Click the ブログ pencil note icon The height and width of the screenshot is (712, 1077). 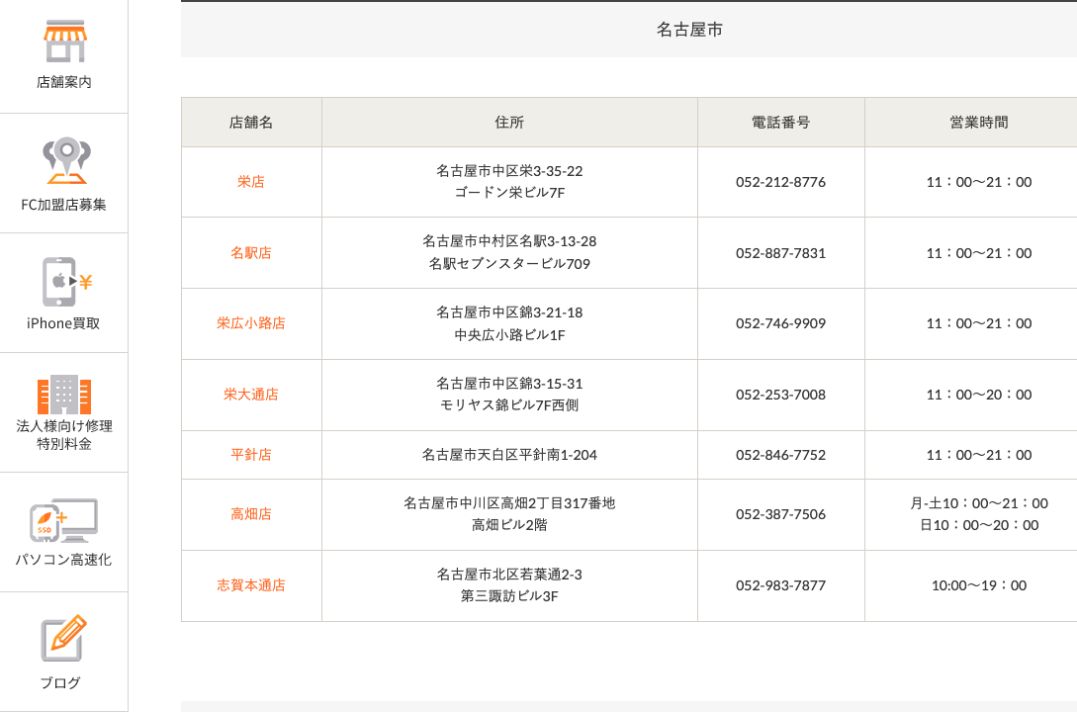(x=63, y=638)
